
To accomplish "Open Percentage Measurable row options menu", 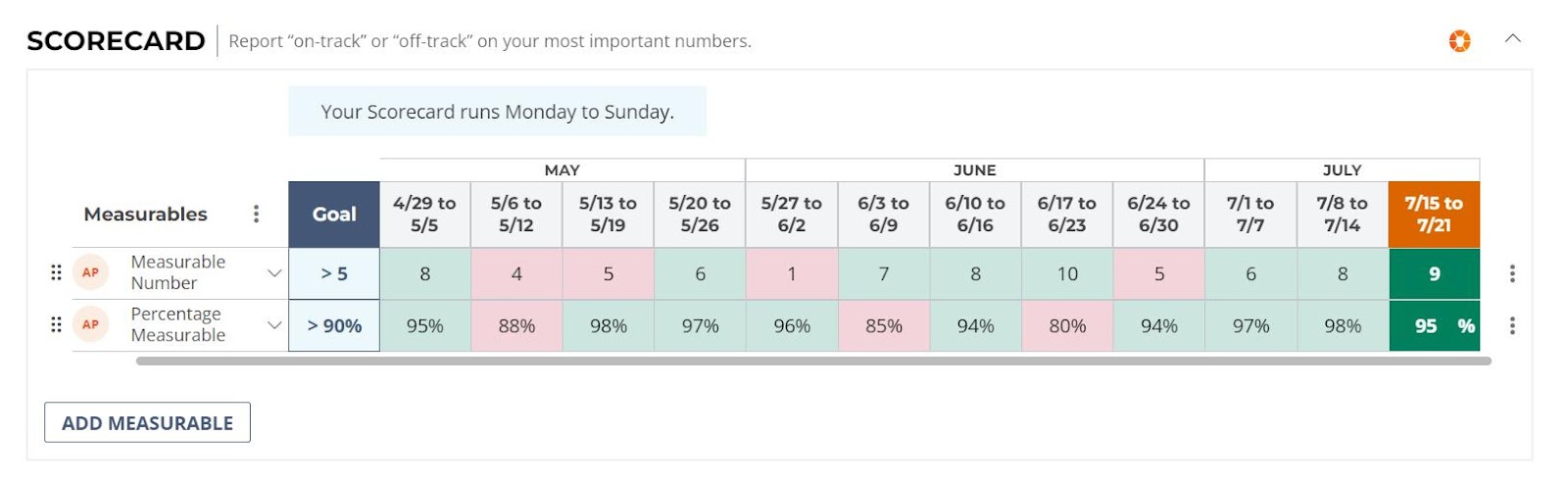I will (1512, 325).
